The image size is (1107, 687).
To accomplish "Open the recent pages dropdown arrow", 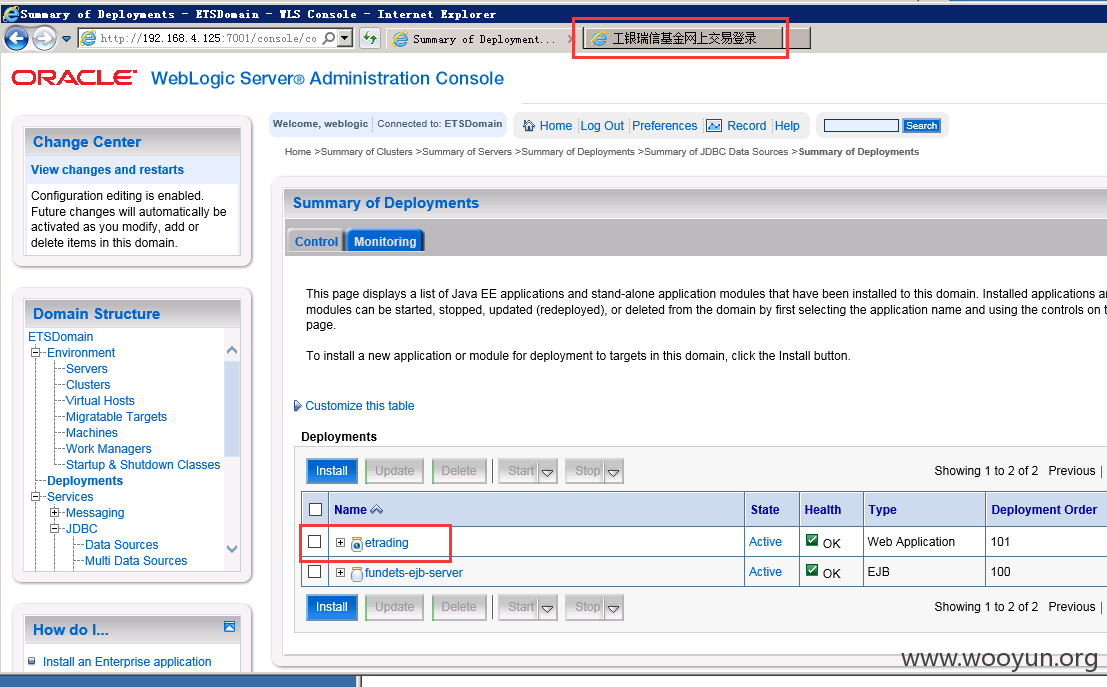I will (x=66, y=39).
